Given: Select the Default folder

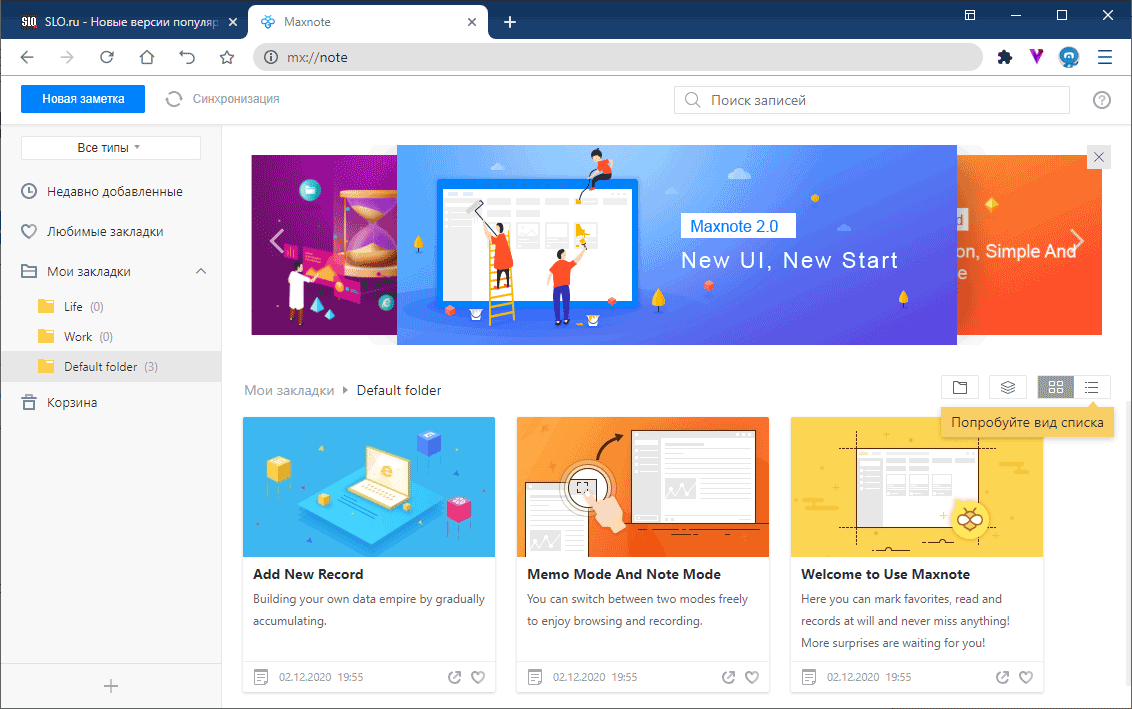Looking at the screenshot, I should click(111, 367).
